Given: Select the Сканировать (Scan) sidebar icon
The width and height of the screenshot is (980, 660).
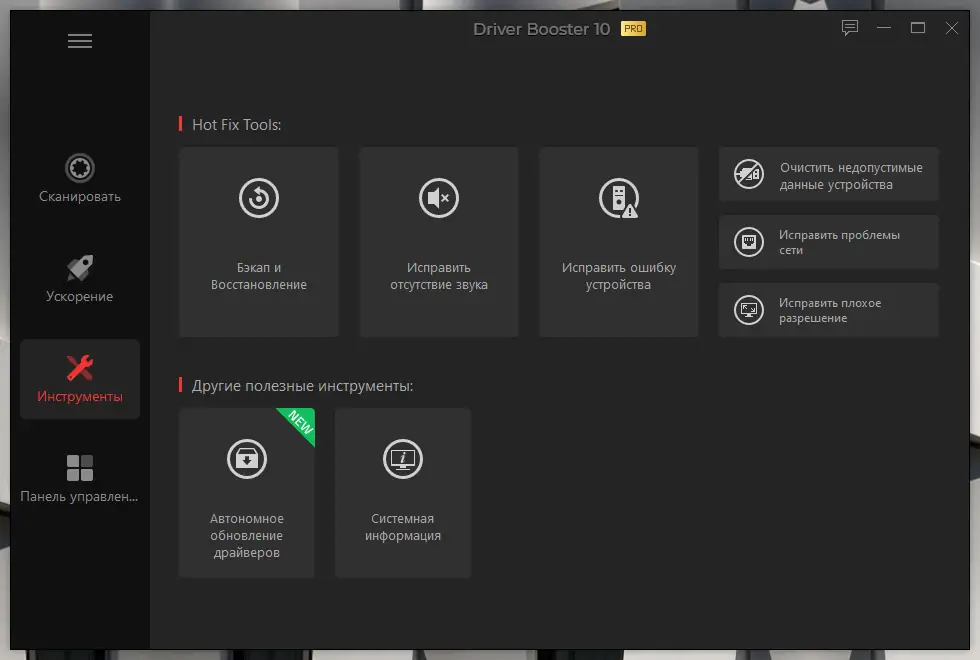Looking at the screenshot, I should [79, 168].
